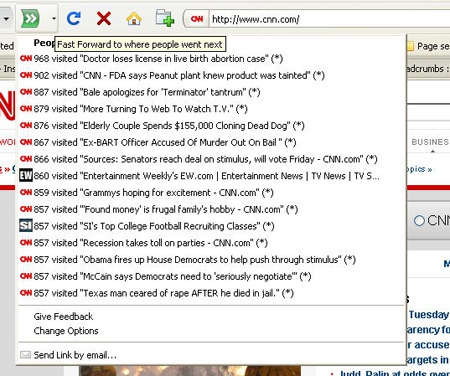
Task: Click the EW icon beside the 860 visited entry
Action: (x=26, y=175)
